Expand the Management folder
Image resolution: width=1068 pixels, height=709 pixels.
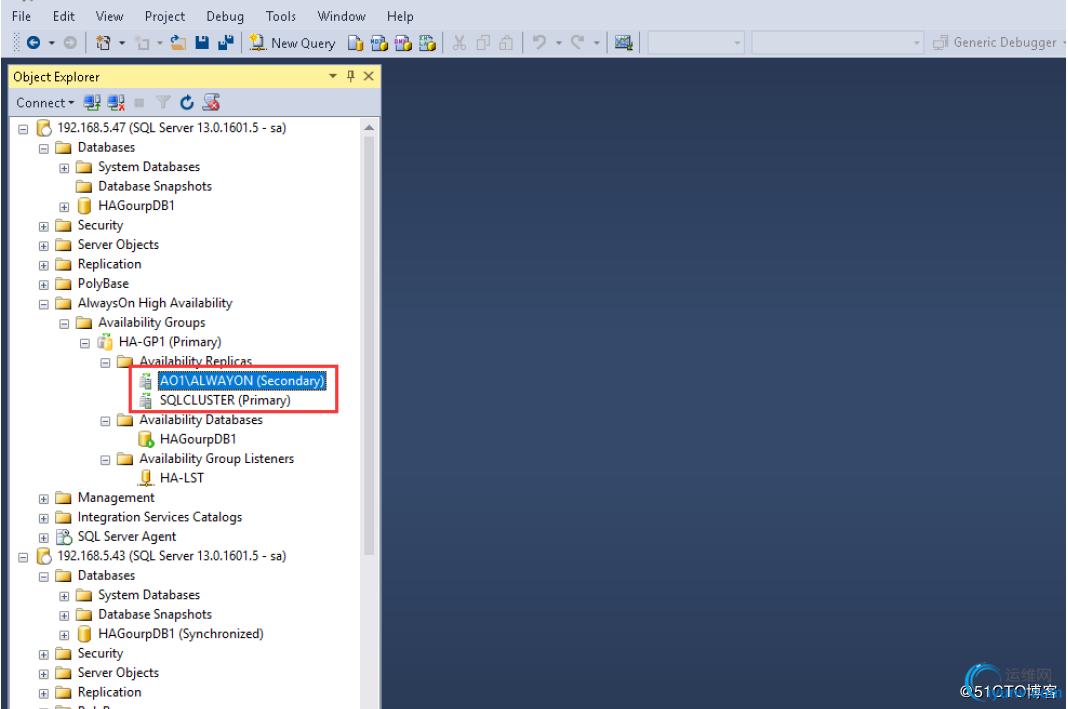pyautogui.click(x=44, y=499)
